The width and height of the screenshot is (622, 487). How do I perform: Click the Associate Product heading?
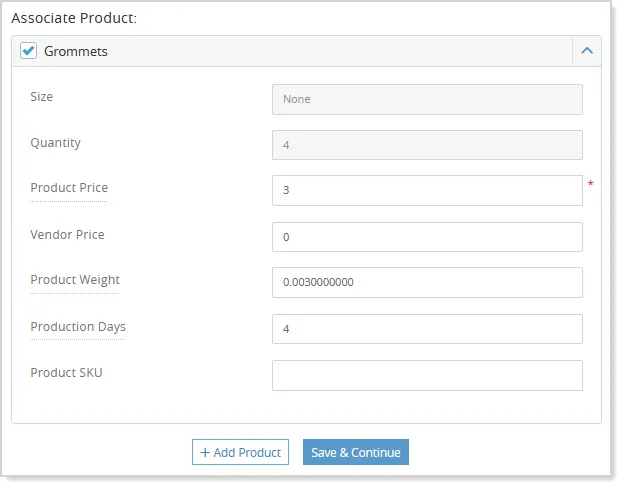click(74, 18)
